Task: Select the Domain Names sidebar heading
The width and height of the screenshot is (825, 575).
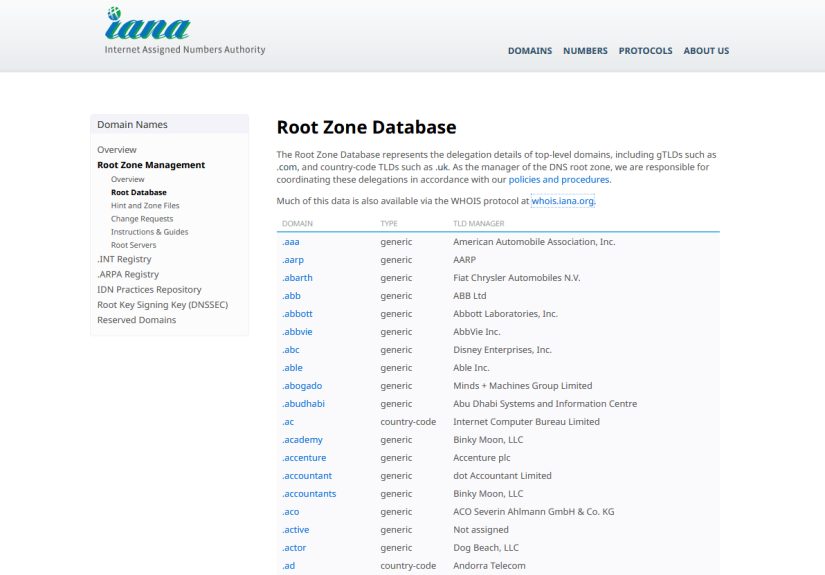Action: (x=132, y=125)
